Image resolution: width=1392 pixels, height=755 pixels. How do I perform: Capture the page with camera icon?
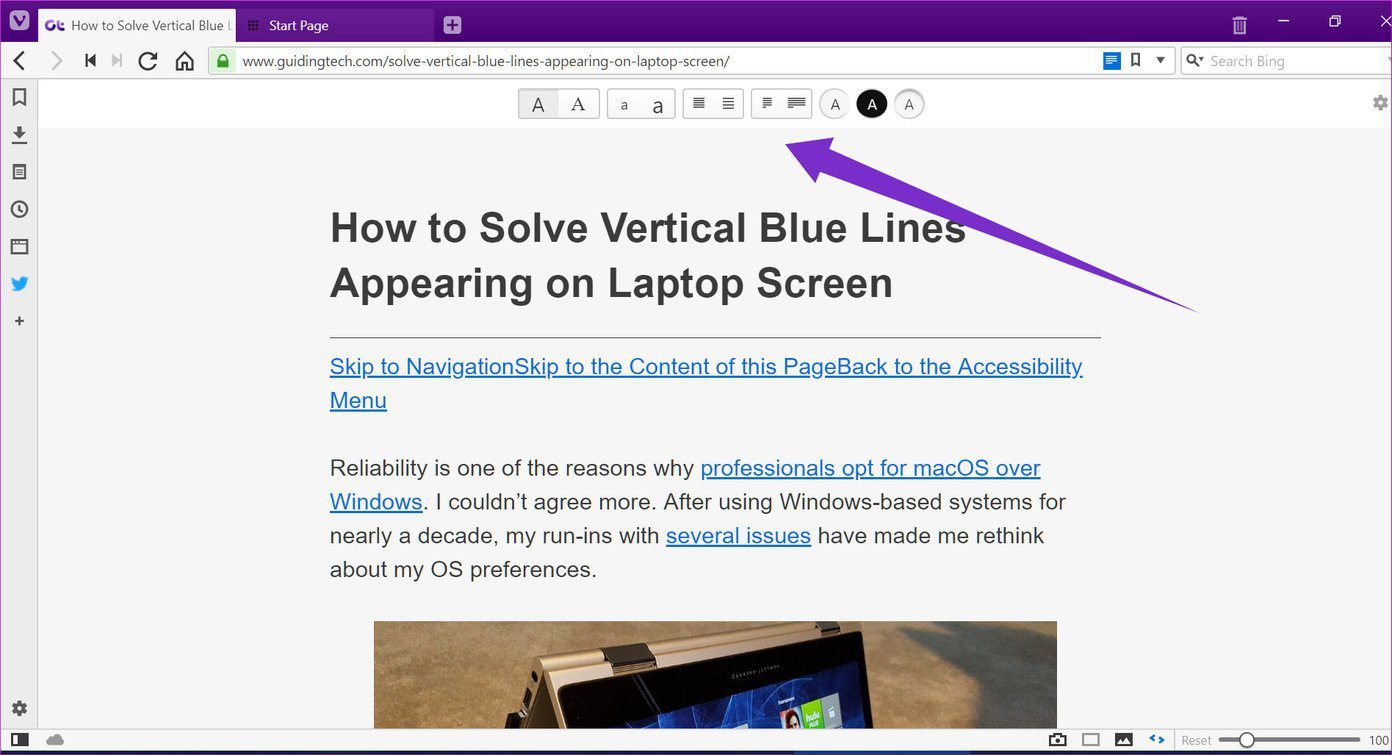[x=1057, y=740]
